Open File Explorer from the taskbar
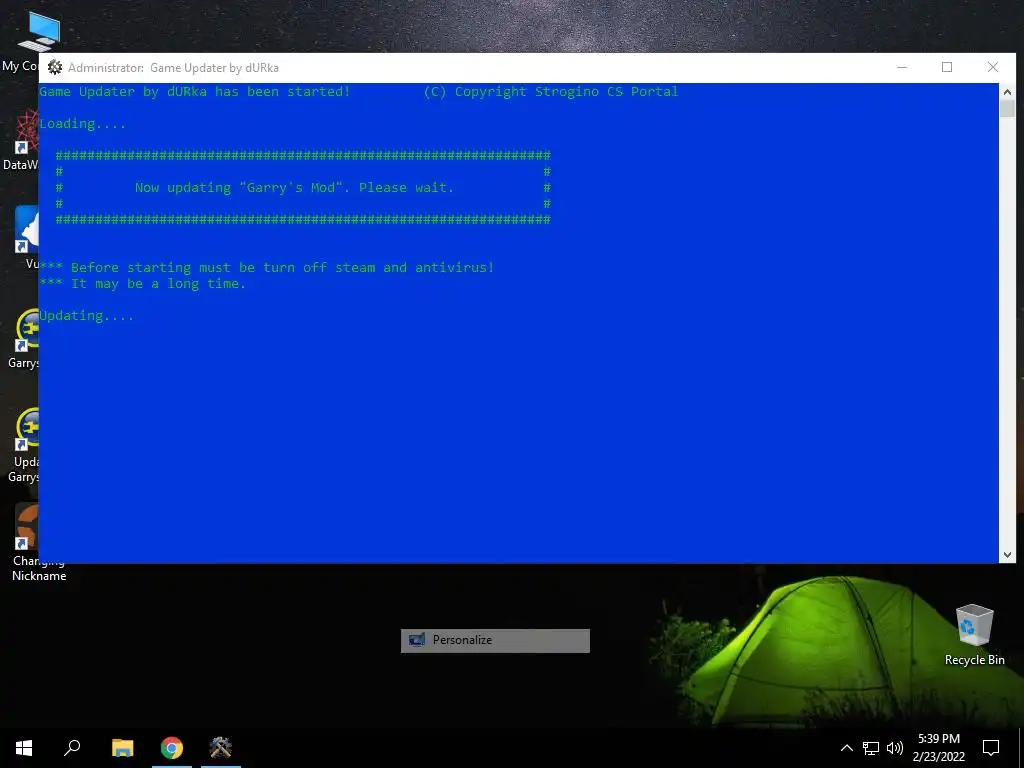Image resolution: width=1024 pixels, height=768 pixels. 123,748
